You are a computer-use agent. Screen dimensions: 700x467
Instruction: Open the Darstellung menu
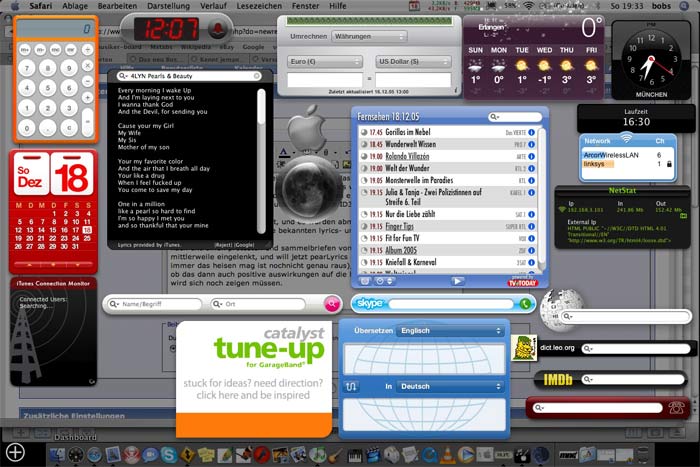coord(168,6)
